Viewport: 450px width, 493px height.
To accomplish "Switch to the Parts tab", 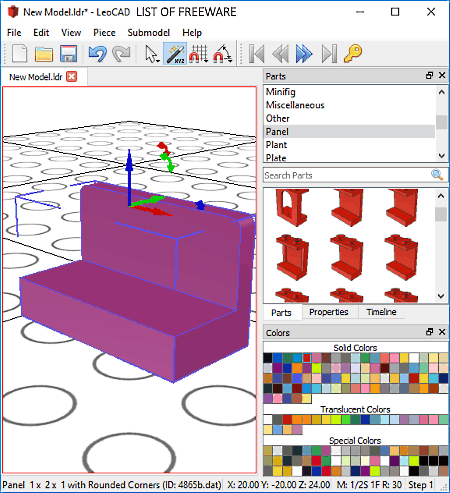I will point(281,312).
